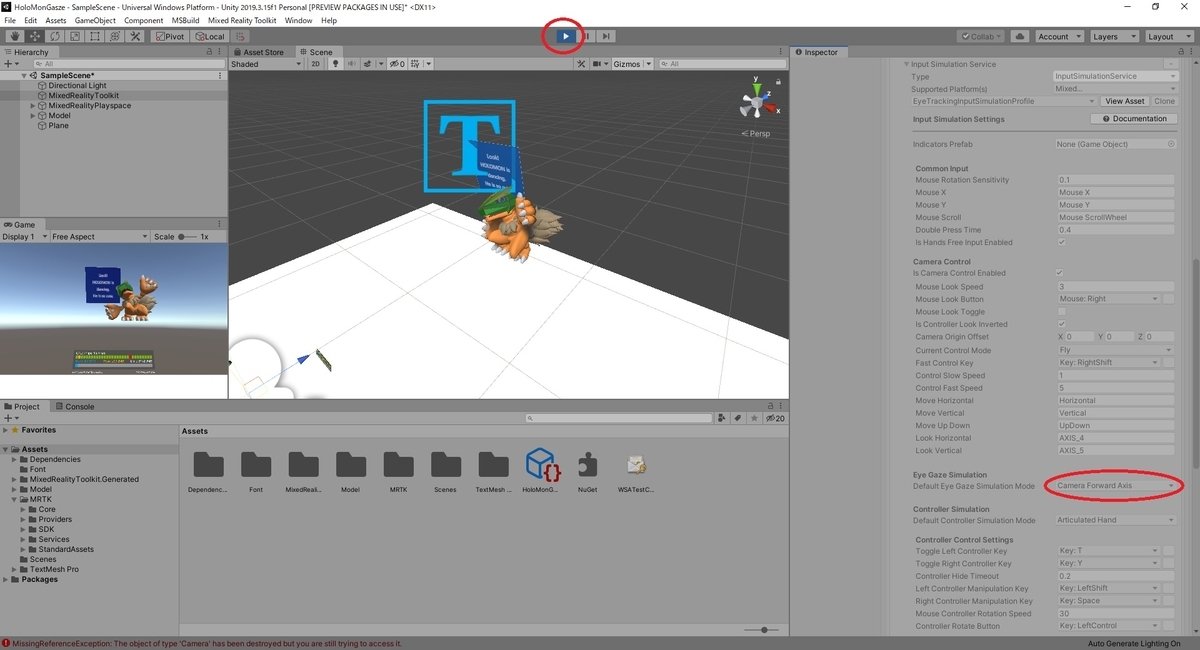1200x650 pixels.
Task: Select the Hand tool in the toolbar
Action: pos(14,36)
